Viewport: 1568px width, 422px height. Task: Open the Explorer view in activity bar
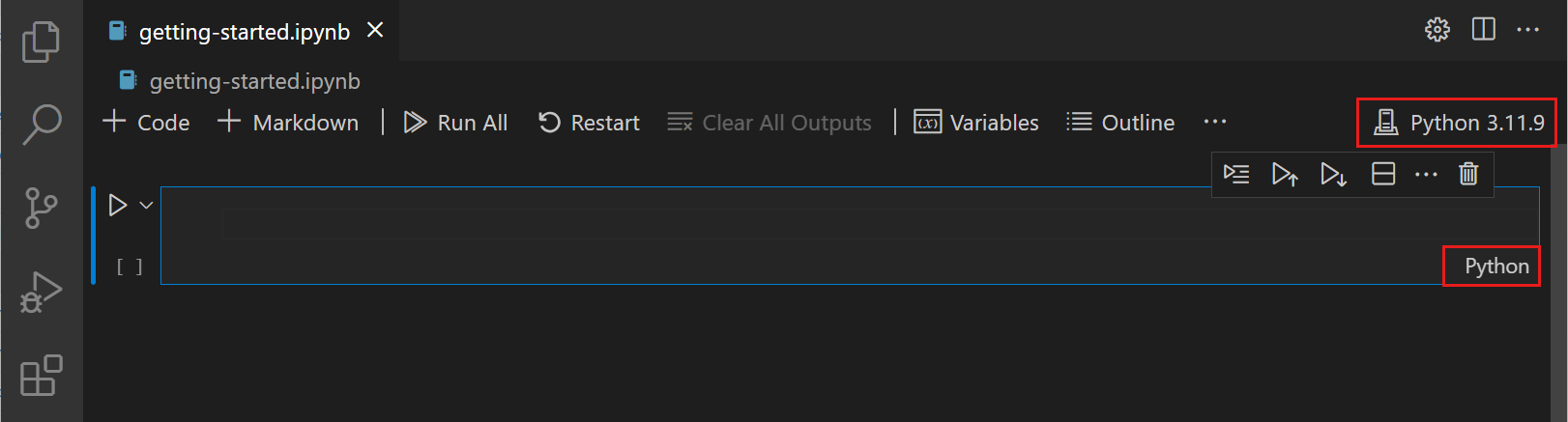tap(41, 42)
